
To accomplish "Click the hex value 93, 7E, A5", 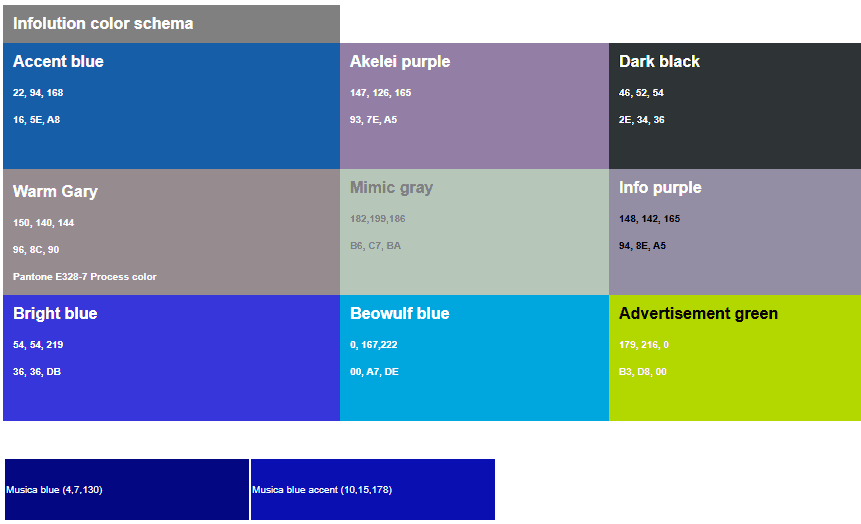I will pyautogui.click(x=373, y=120).
